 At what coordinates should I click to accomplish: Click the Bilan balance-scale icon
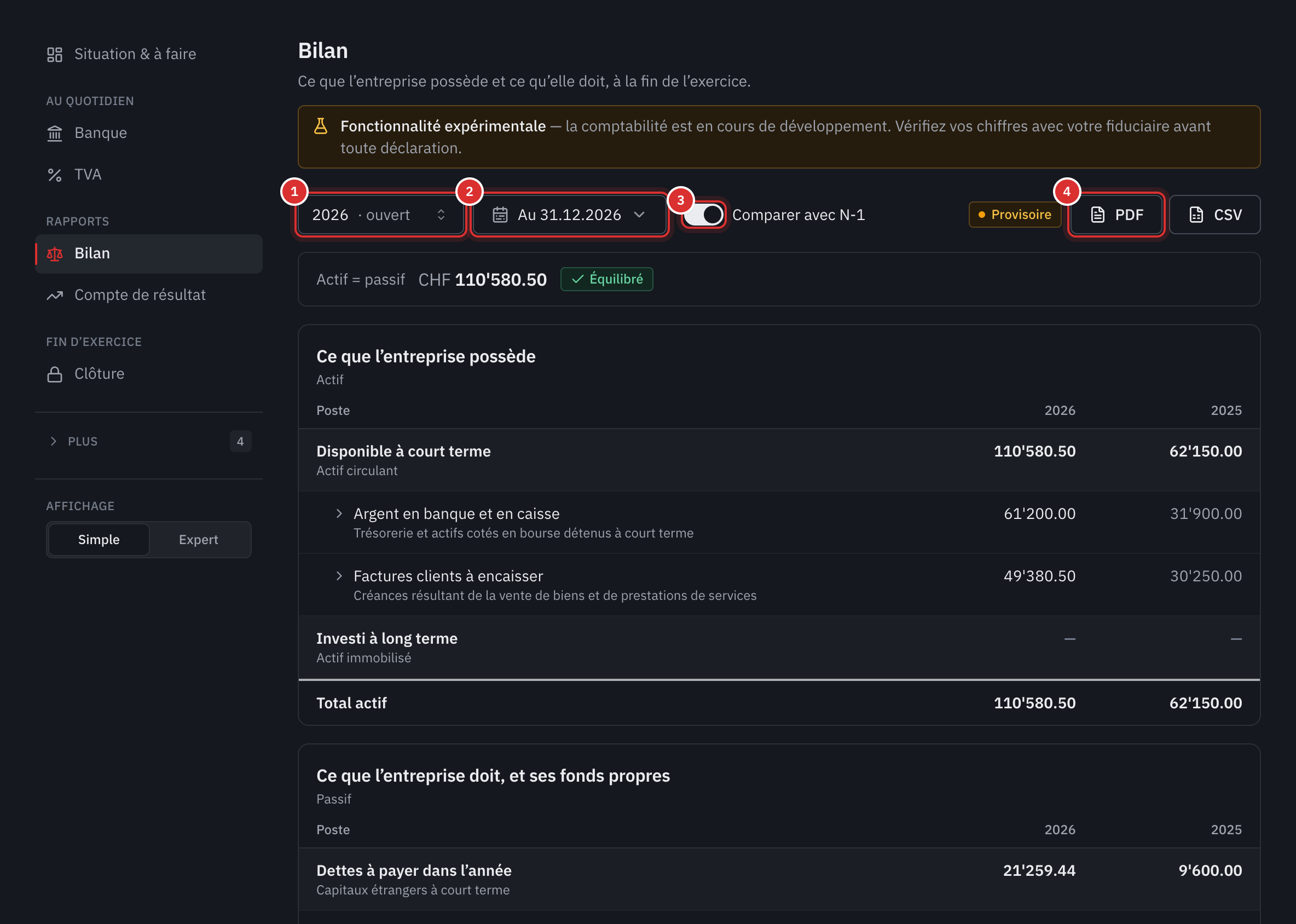(55, 254)
